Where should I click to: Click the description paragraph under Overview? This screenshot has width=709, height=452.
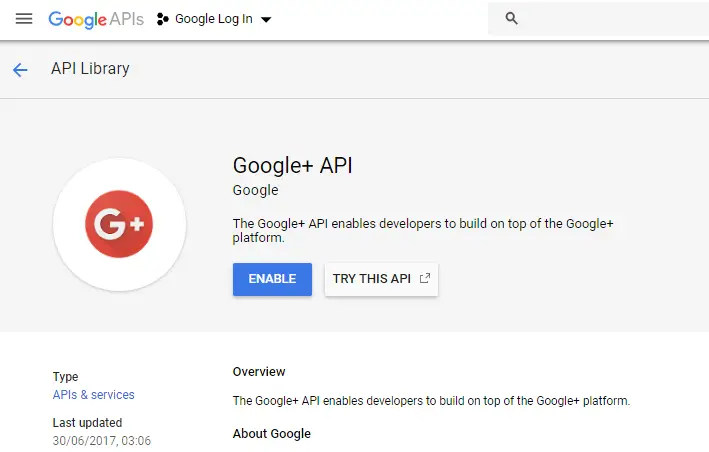[x=431, y=401]
